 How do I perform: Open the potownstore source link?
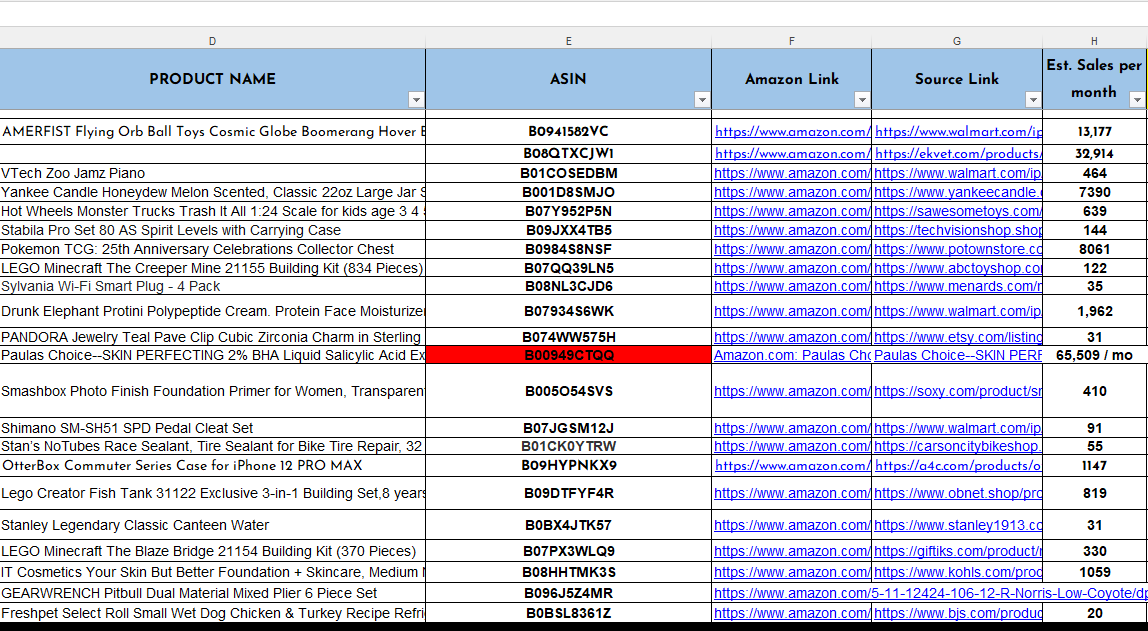(x=958, y=249)
